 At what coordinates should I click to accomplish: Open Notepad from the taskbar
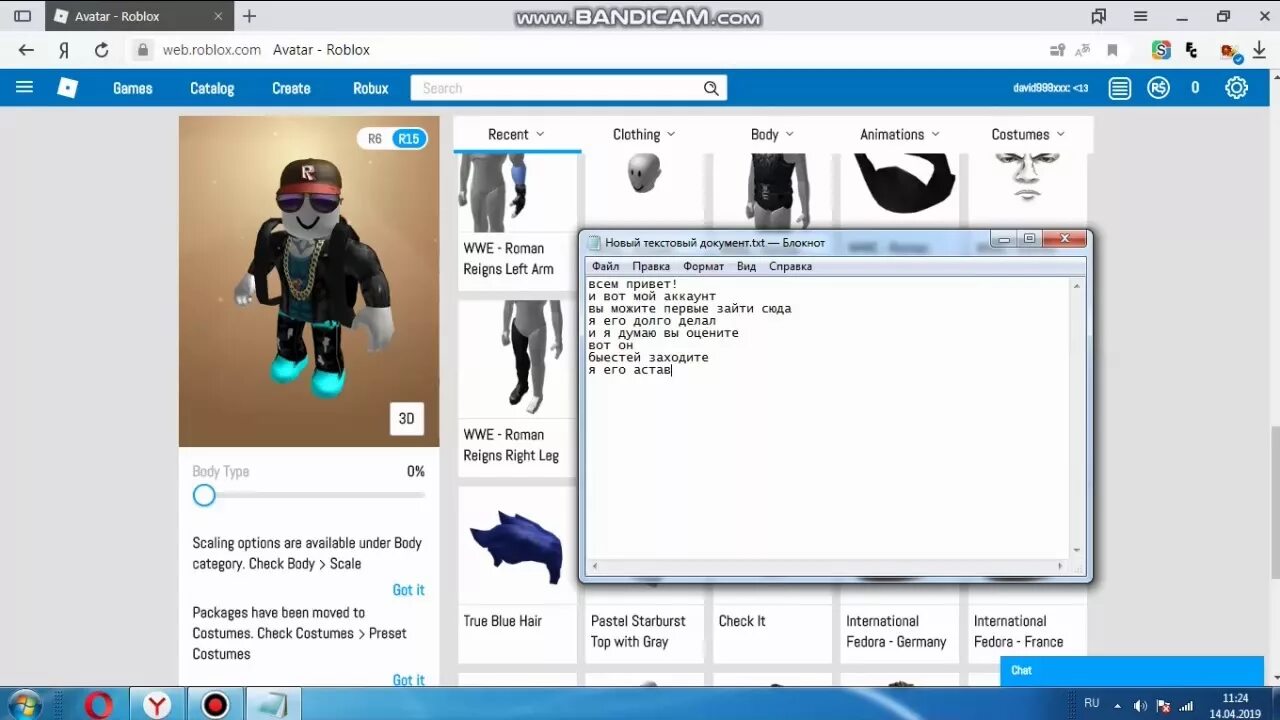[273, 704]
